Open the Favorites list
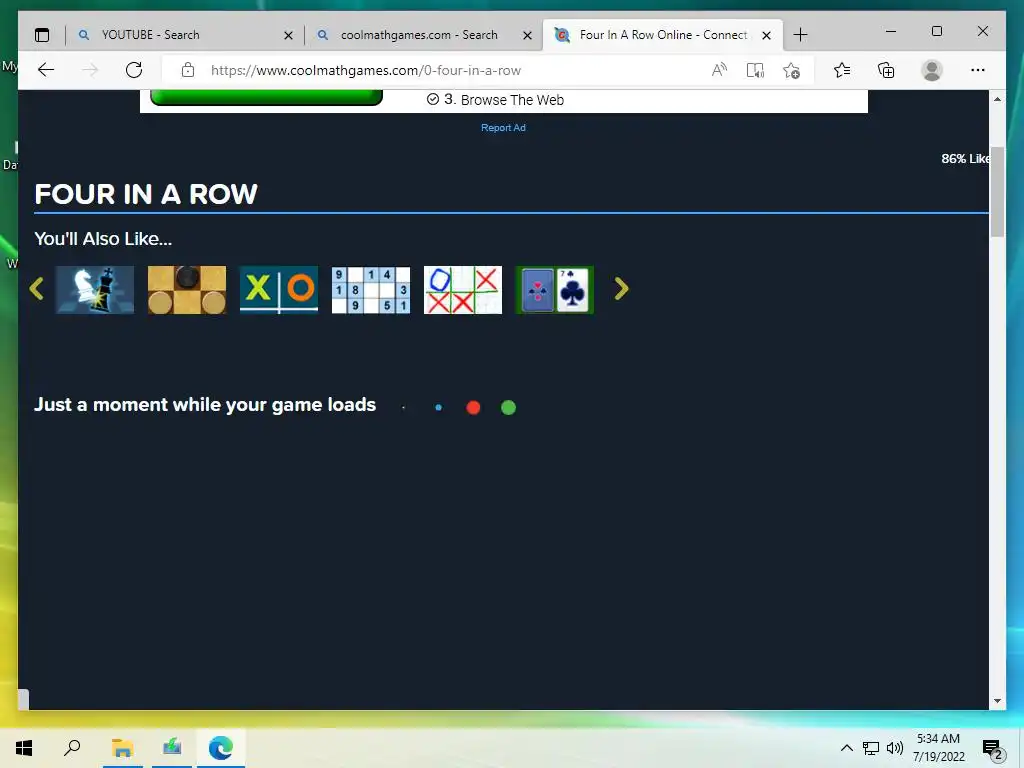This screenshot has width=1024, height=768. [842, 70]
